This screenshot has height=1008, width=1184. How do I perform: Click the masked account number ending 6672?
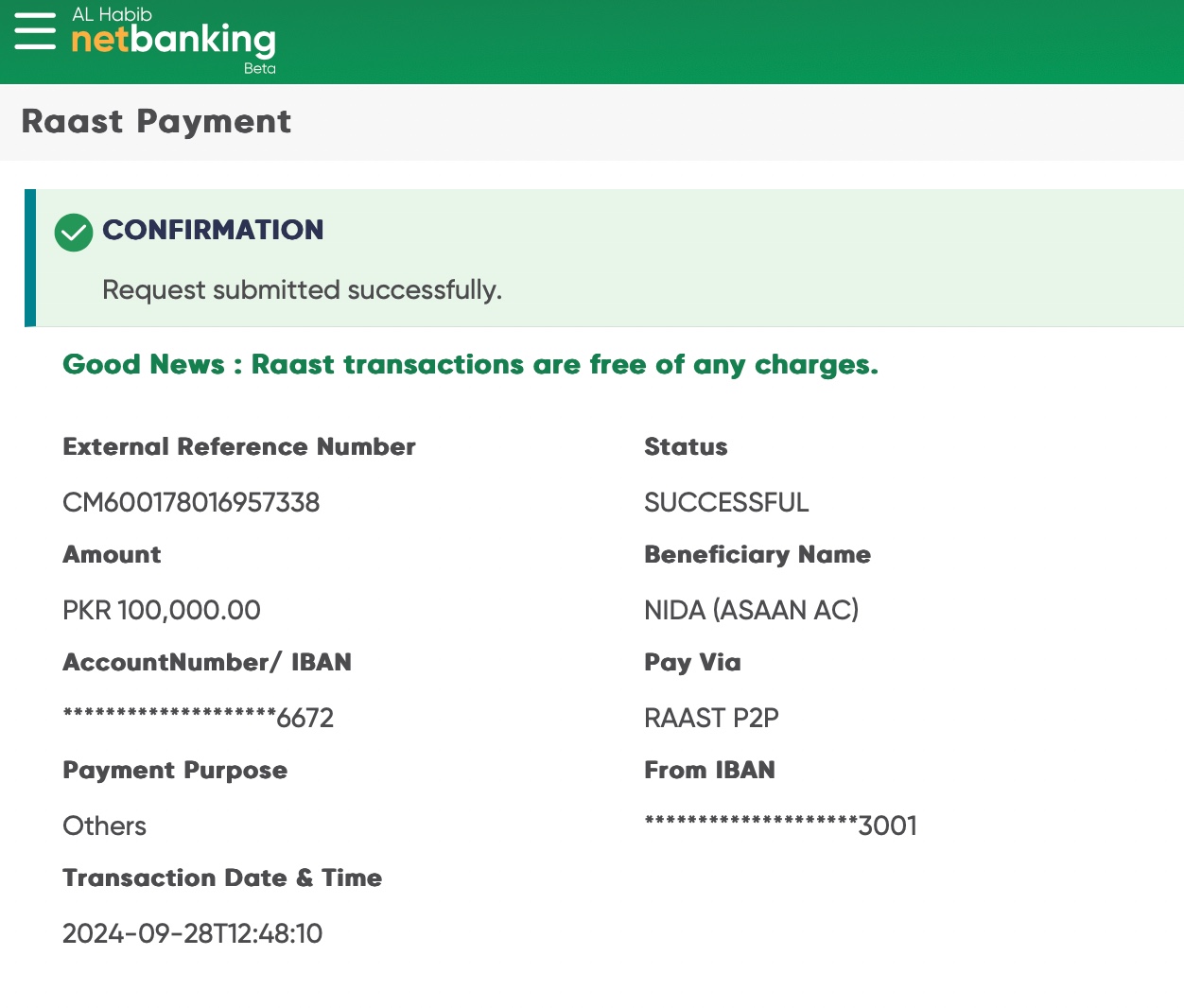199,718
